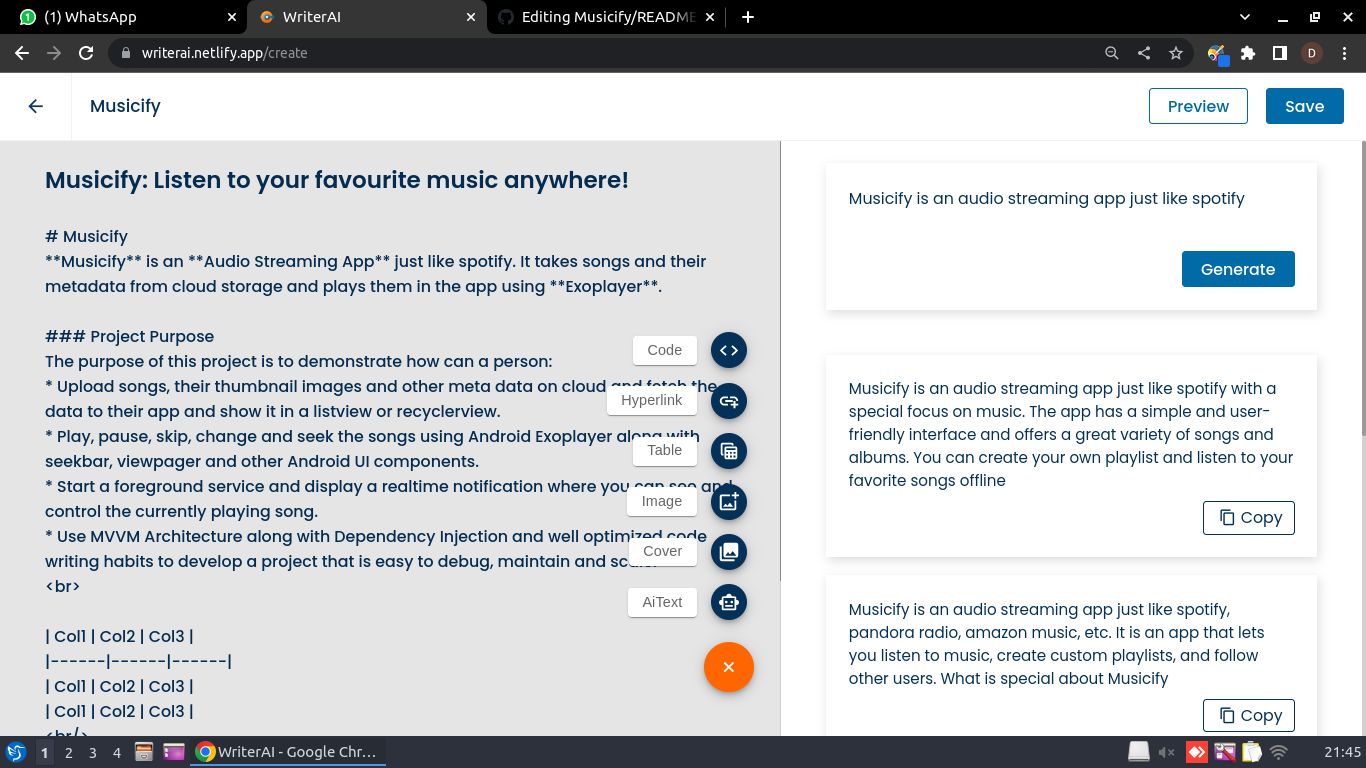This screenshot has width=1366, height=768.
Task: Click the red AnyDesk tray icon
Action: pyautogui.click(x=1196, y=752)
